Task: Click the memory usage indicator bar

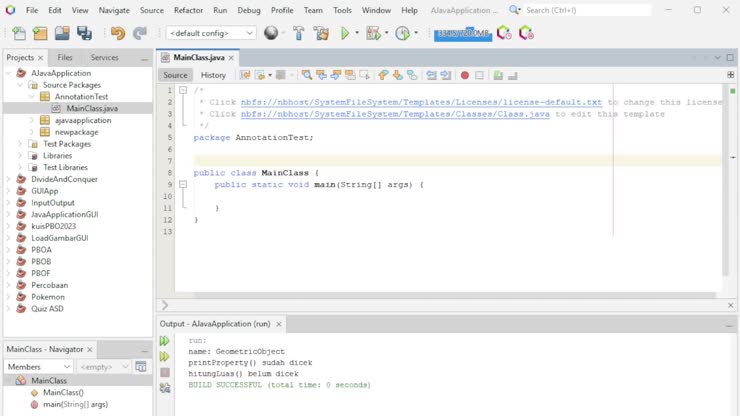Action: tap(462, 33)
